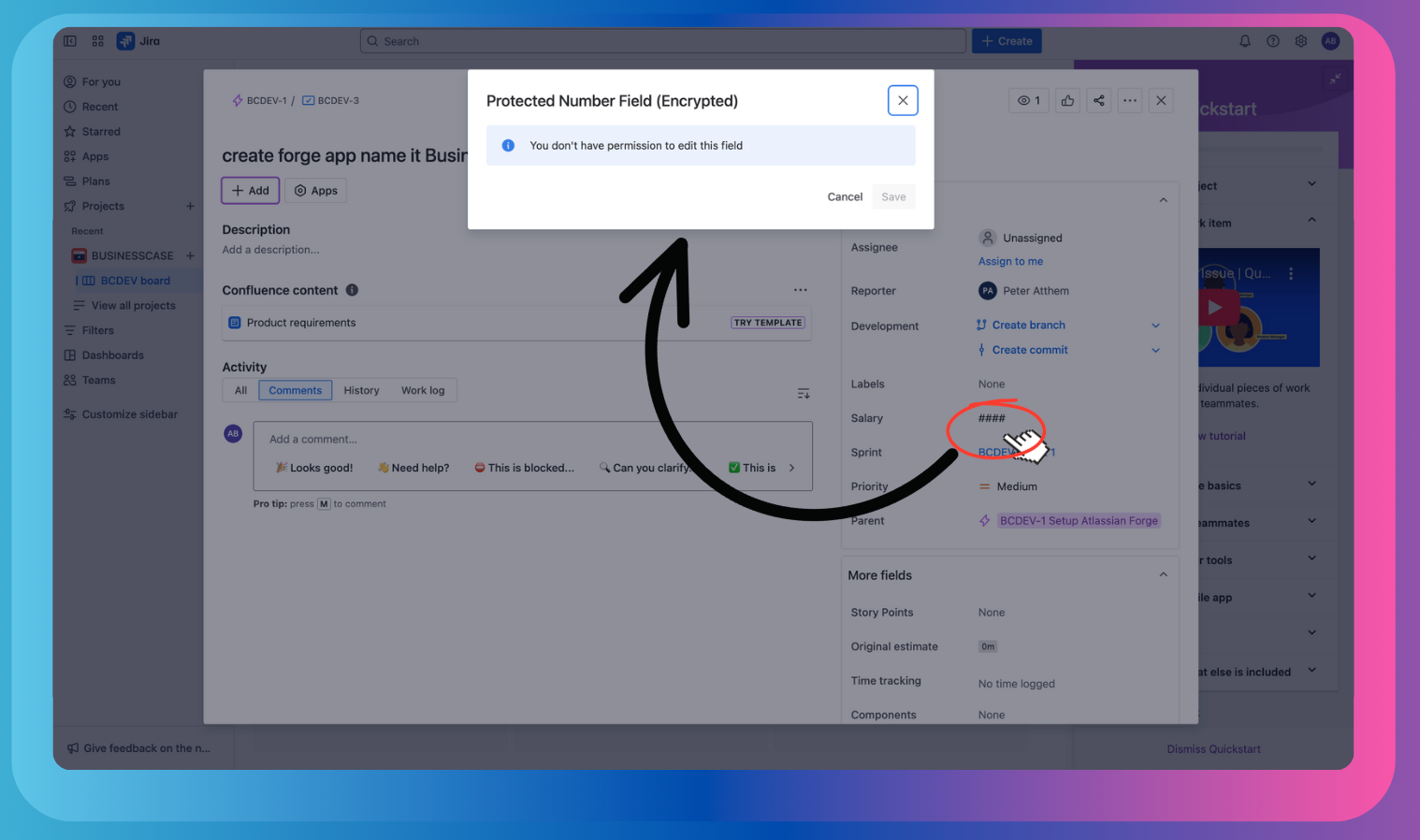Click the plus next to BUSINESSCASE

point(190,255)
